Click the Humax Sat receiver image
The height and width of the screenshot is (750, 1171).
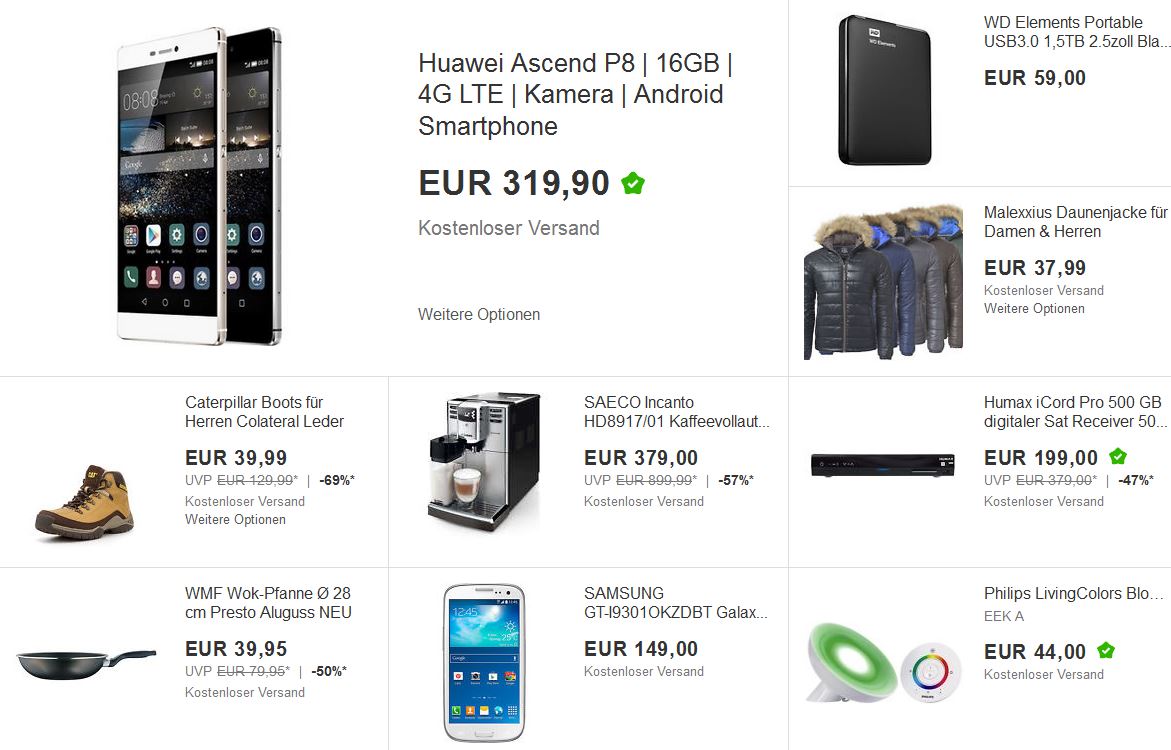point(883,465)
